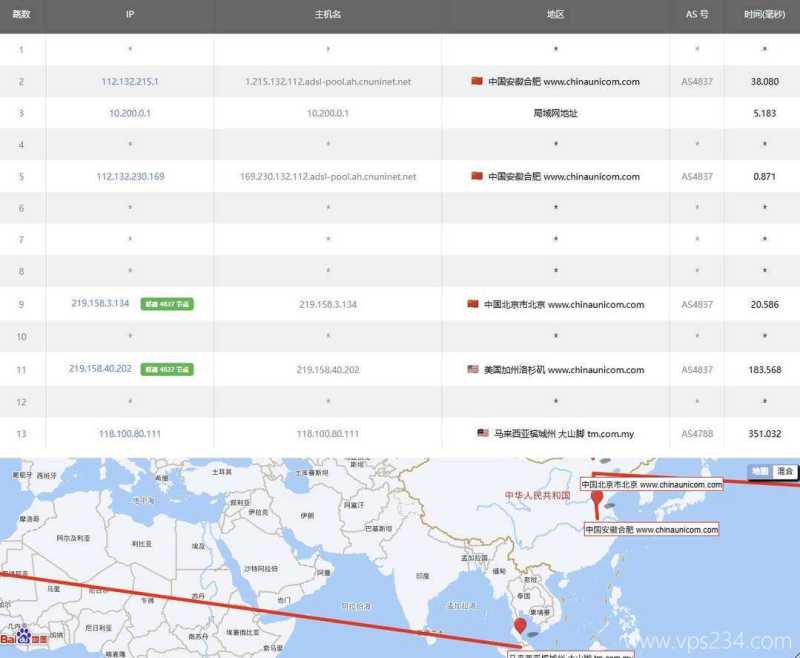Image resolution: width=800 pixels, height=658 pixels.
Task: Click the IP column header
Action: pos(130,15)
